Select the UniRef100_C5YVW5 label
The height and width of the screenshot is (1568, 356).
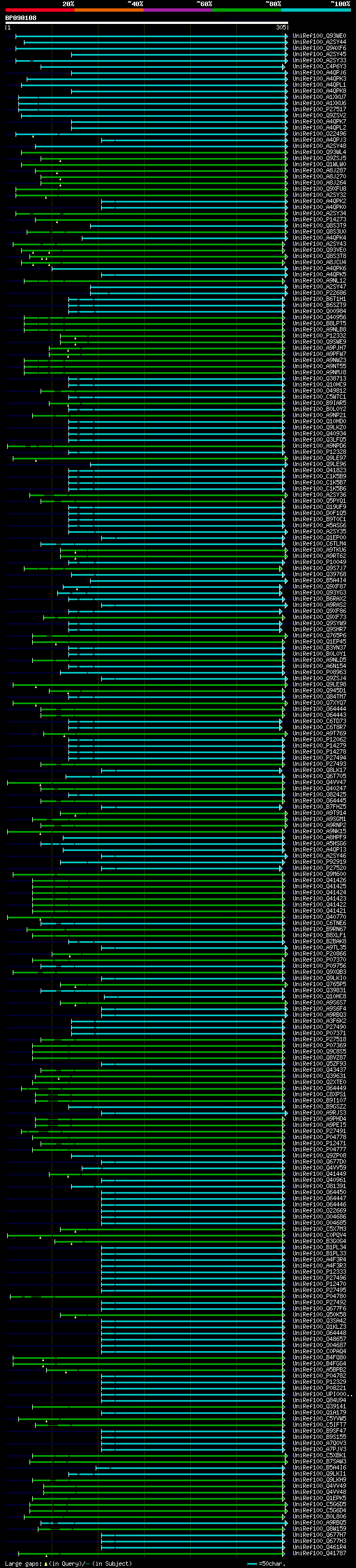(319, 1418)
